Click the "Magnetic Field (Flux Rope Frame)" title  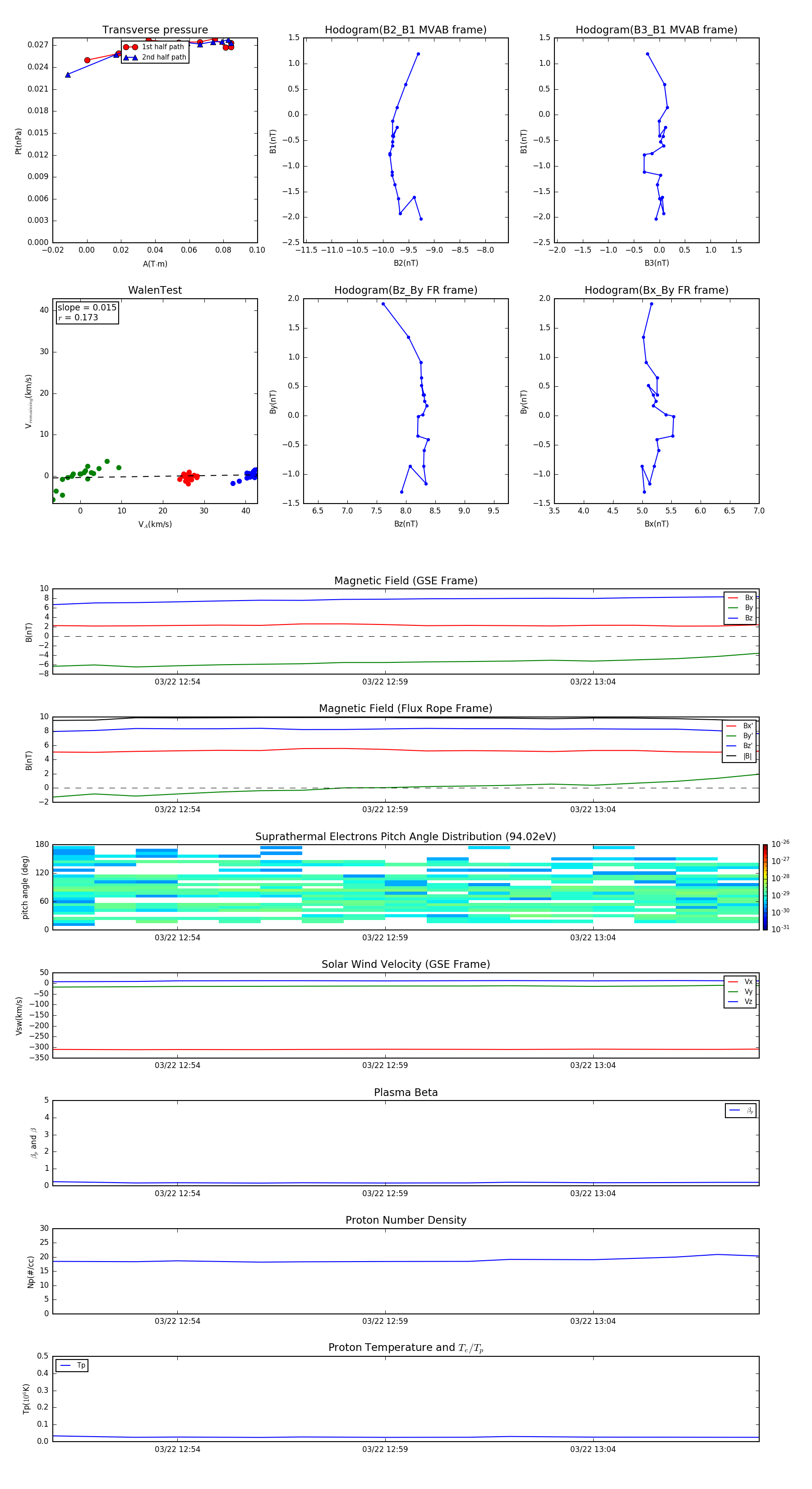click(406, 709)
